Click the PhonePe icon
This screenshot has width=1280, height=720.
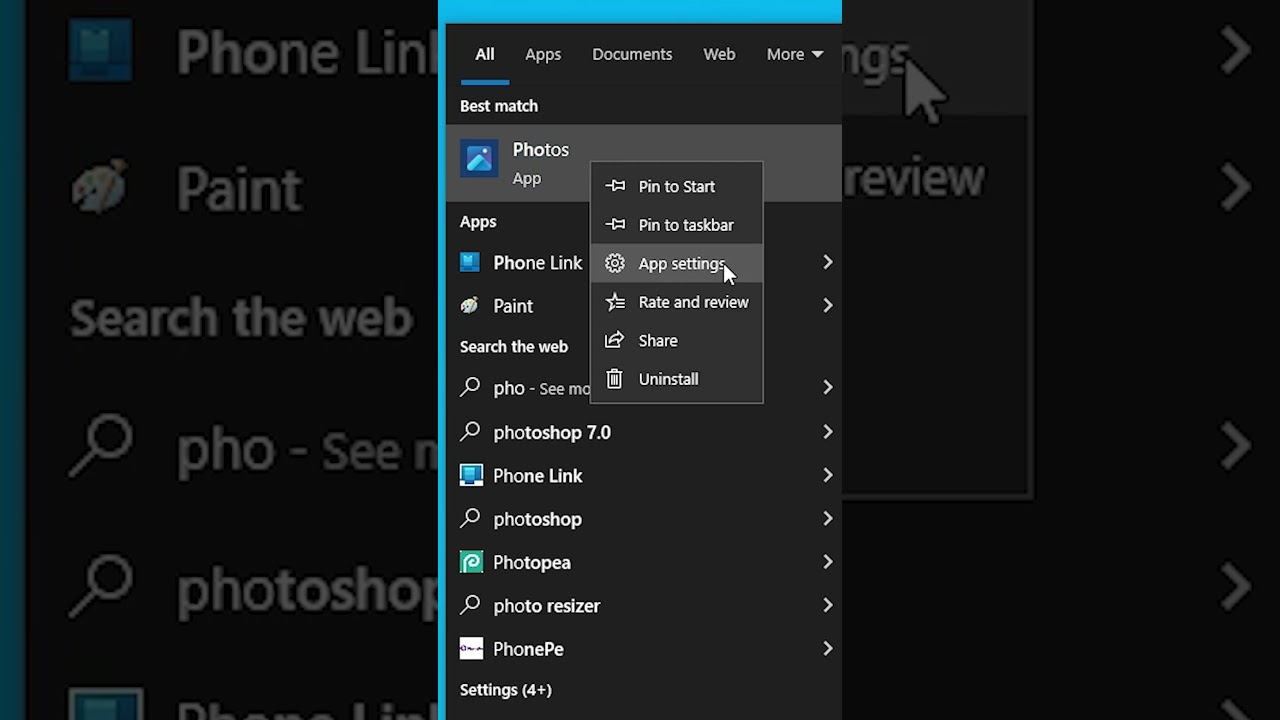pos(471,648)
